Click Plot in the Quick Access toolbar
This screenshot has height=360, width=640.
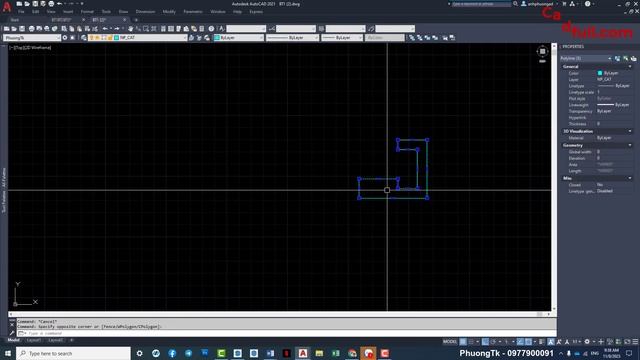51,4
